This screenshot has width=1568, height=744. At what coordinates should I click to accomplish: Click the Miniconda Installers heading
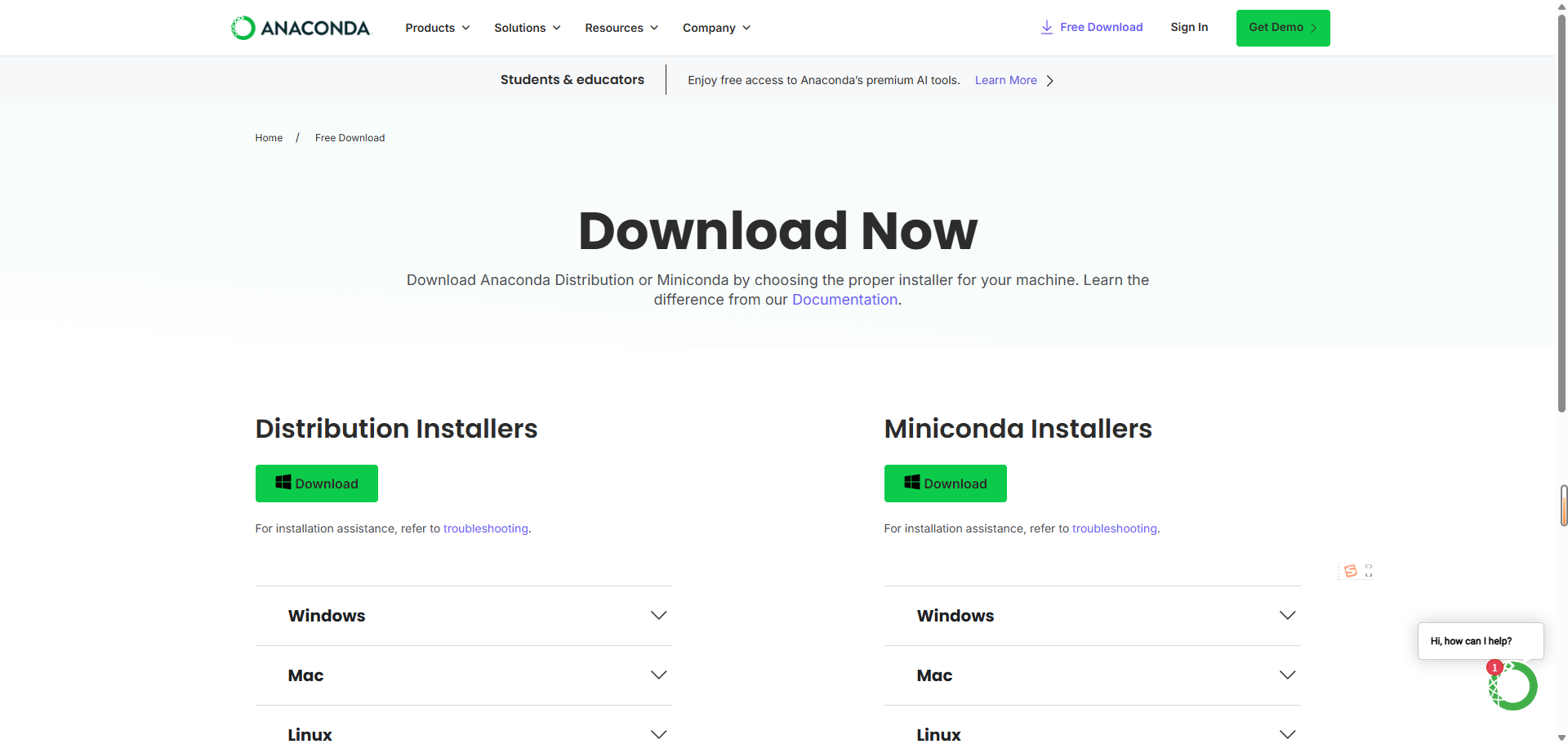click(x=1018, y=429)
